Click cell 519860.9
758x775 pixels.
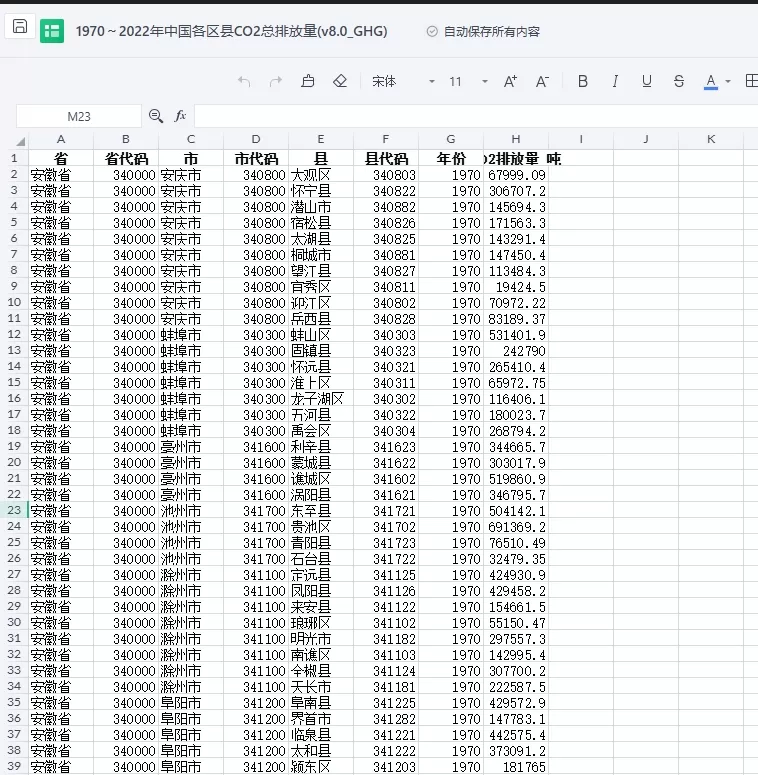pos(516,479)
